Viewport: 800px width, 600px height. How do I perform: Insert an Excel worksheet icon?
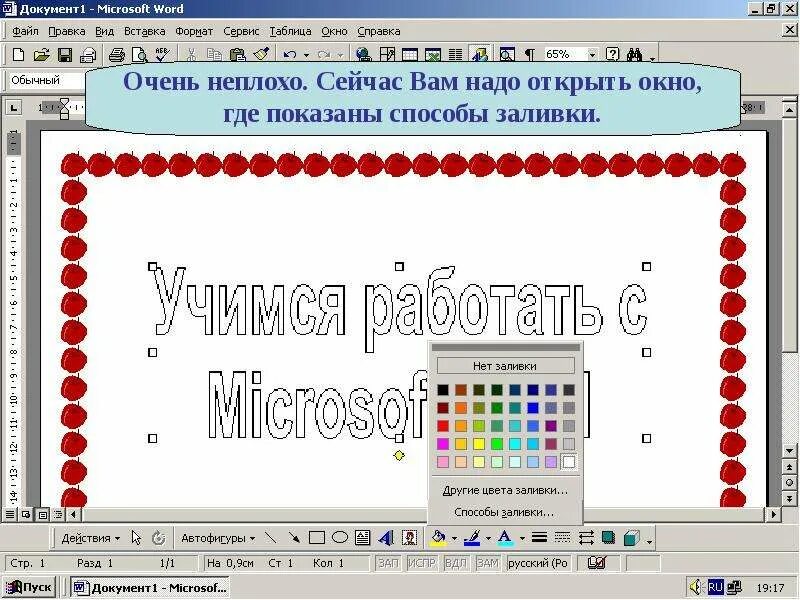pyautogui.click(x=433, y=54)
